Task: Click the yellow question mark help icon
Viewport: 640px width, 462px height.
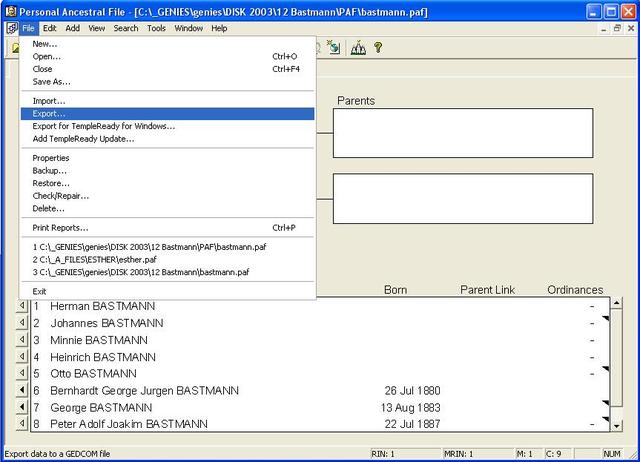Action: (x=378, y=48)
